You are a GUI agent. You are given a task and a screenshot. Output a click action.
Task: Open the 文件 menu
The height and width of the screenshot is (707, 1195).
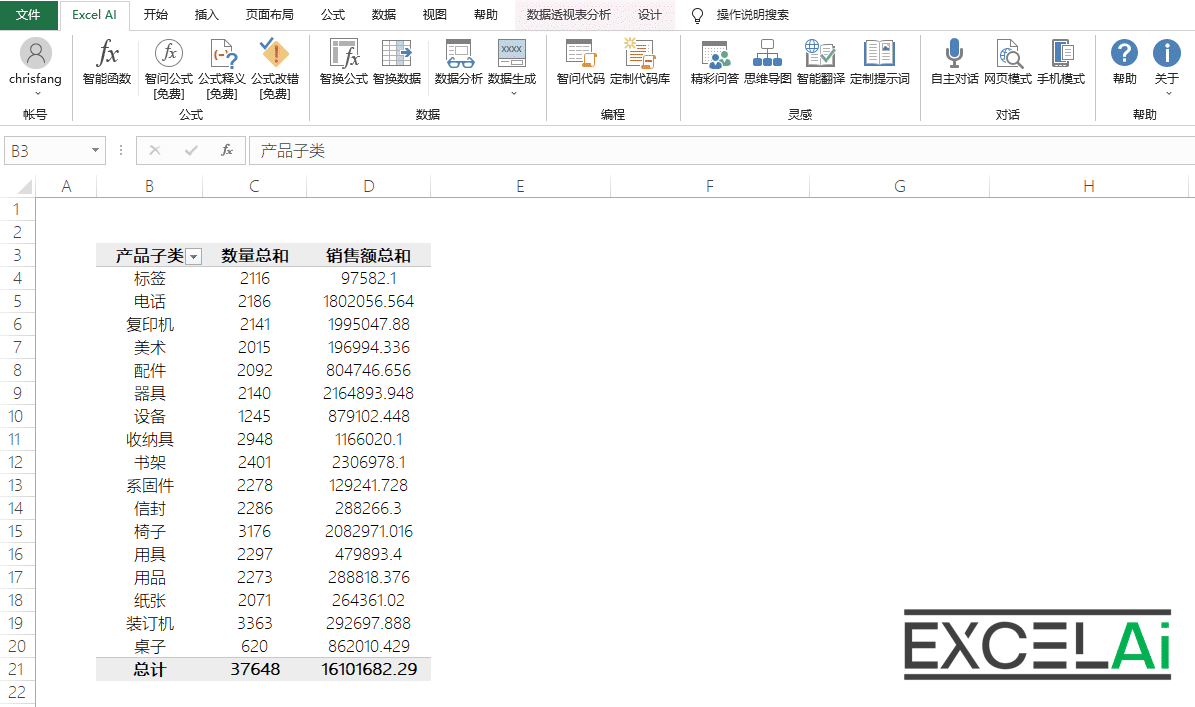pyautogui.click(x=28, y=15)
